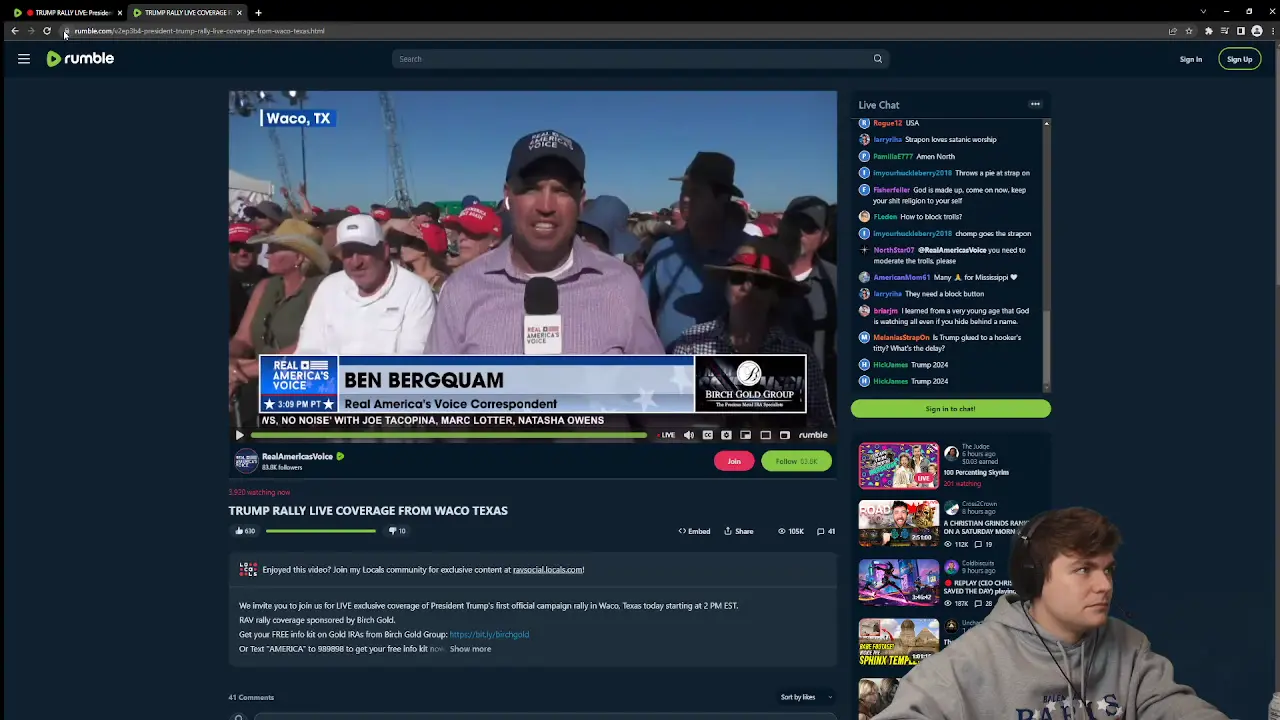Enable theater mode in the player

(765, 434)
